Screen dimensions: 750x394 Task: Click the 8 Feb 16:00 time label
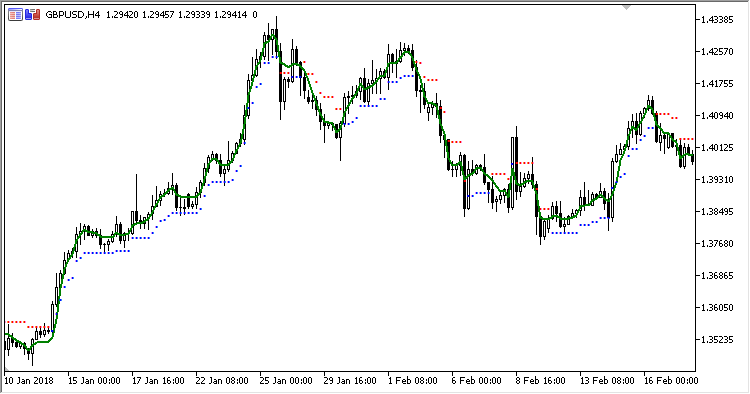coord(540,381)
